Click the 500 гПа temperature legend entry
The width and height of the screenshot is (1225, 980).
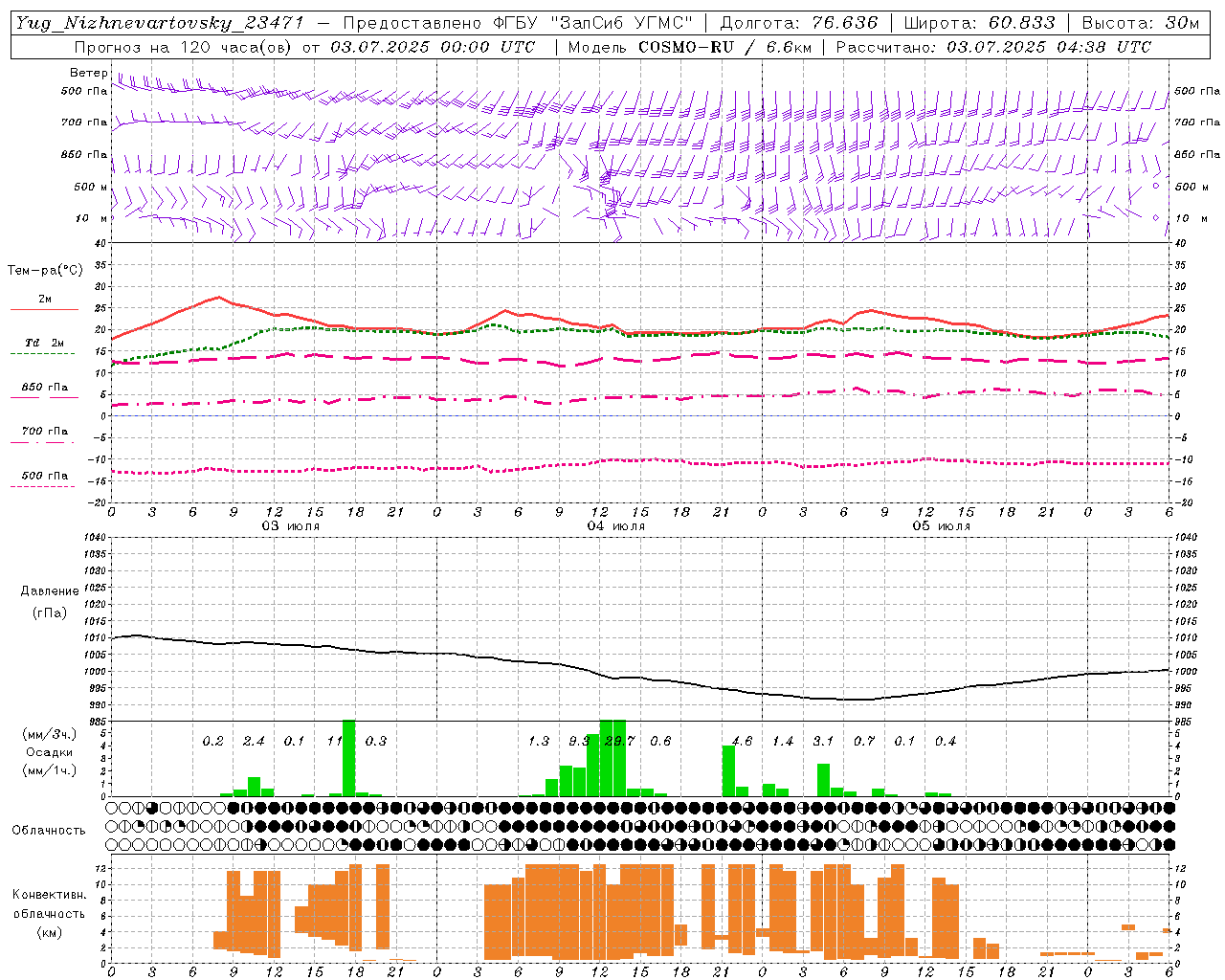[44, 477]
